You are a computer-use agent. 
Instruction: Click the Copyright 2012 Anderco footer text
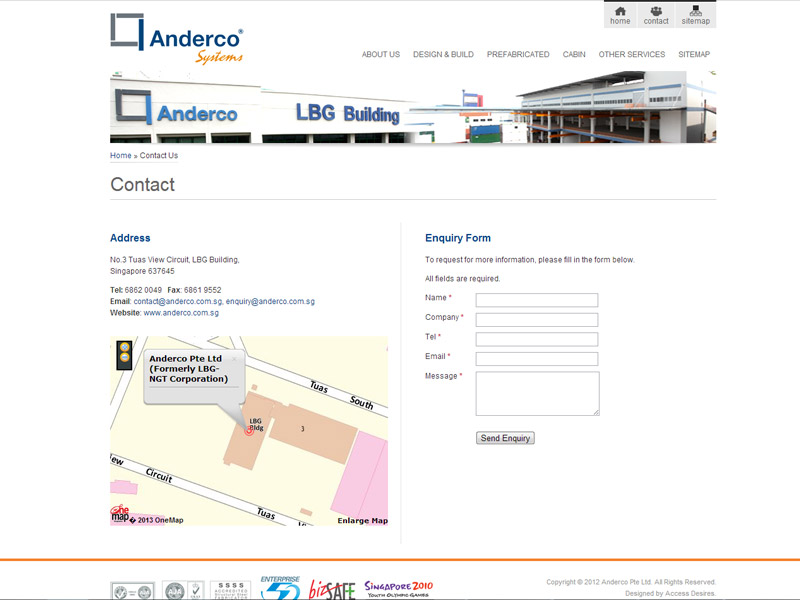631,582
